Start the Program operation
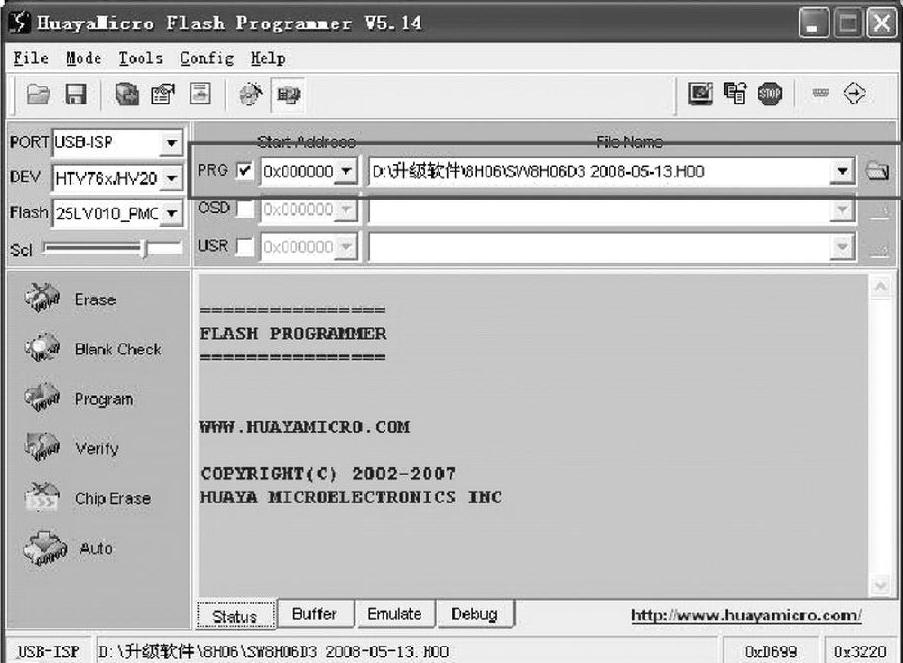Viewport: 903px width, 663px height. 79,399
